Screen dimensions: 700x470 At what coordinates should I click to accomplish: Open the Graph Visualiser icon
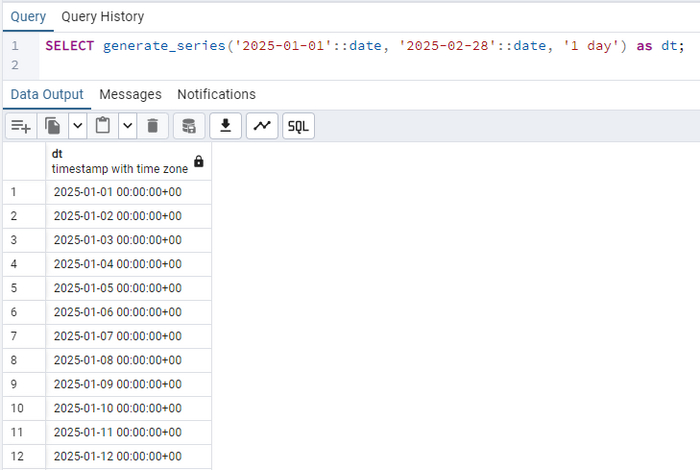click(x=262, y=126)
